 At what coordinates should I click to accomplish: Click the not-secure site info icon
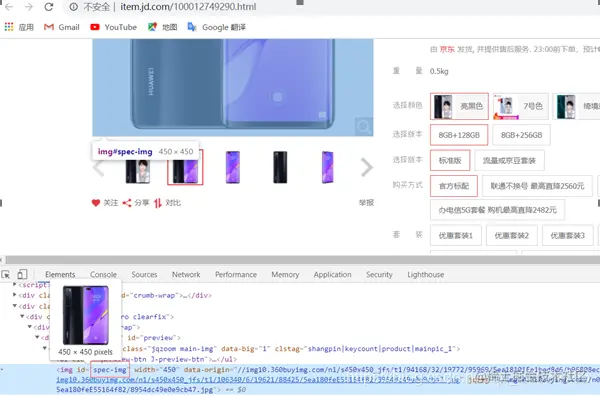(x=74, y=7)
